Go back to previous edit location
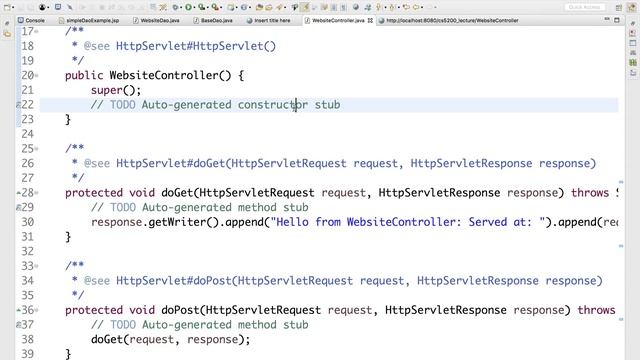Viewport: 640px width, 360px height. [406, 7]
